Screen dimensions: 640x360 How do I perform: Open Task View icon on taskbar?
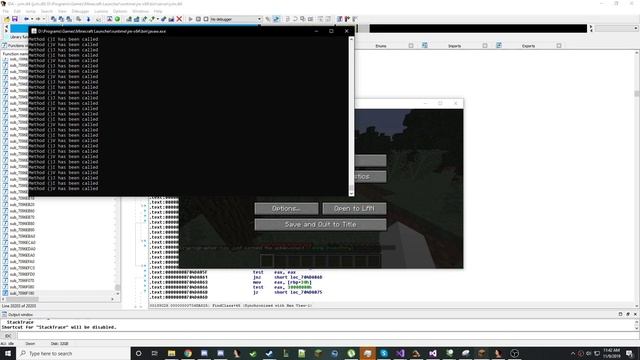(x=155, y=353)
